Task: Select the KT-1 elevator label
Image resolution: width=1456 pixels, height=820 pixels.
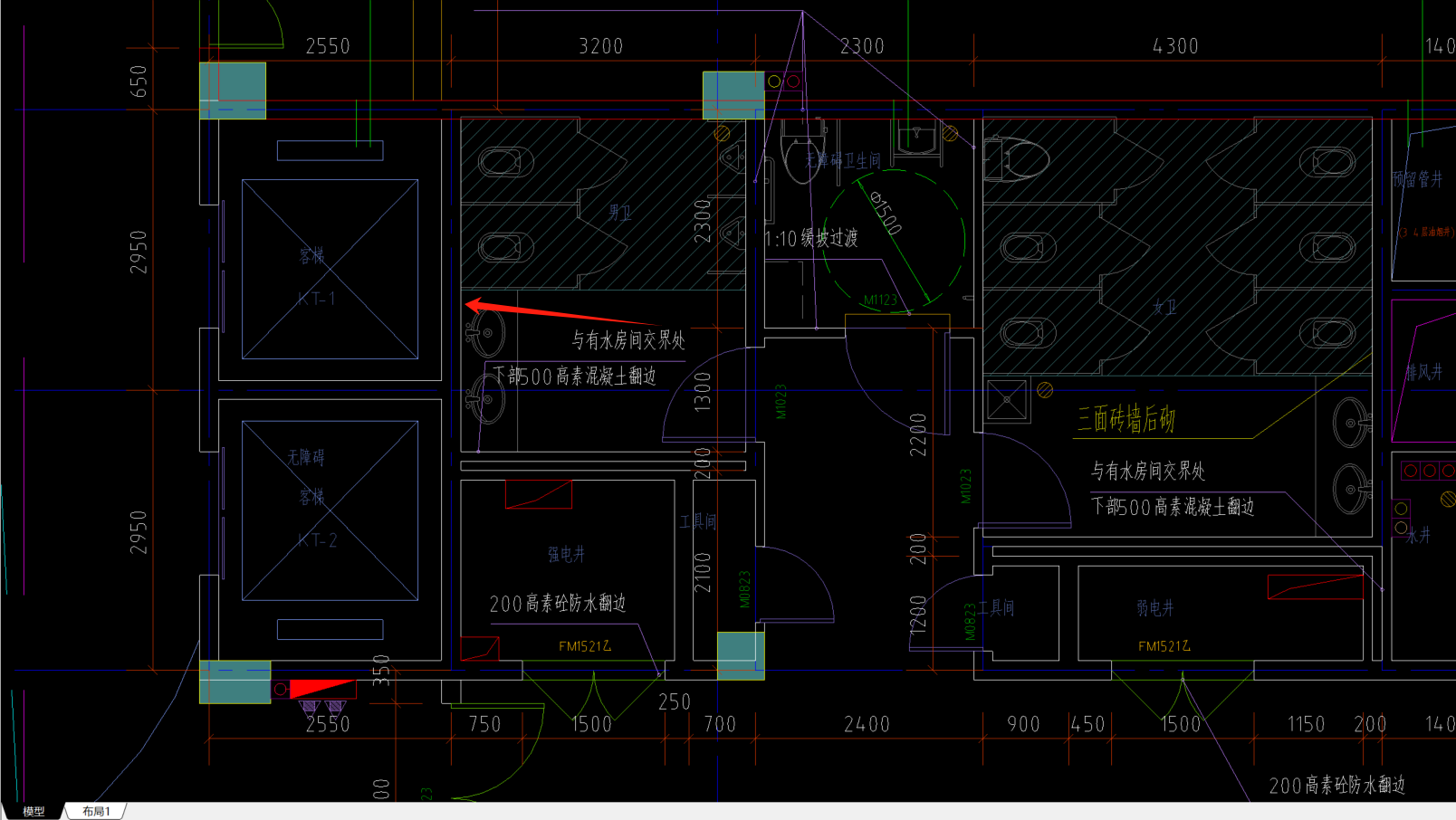Action: coord(317,299)
